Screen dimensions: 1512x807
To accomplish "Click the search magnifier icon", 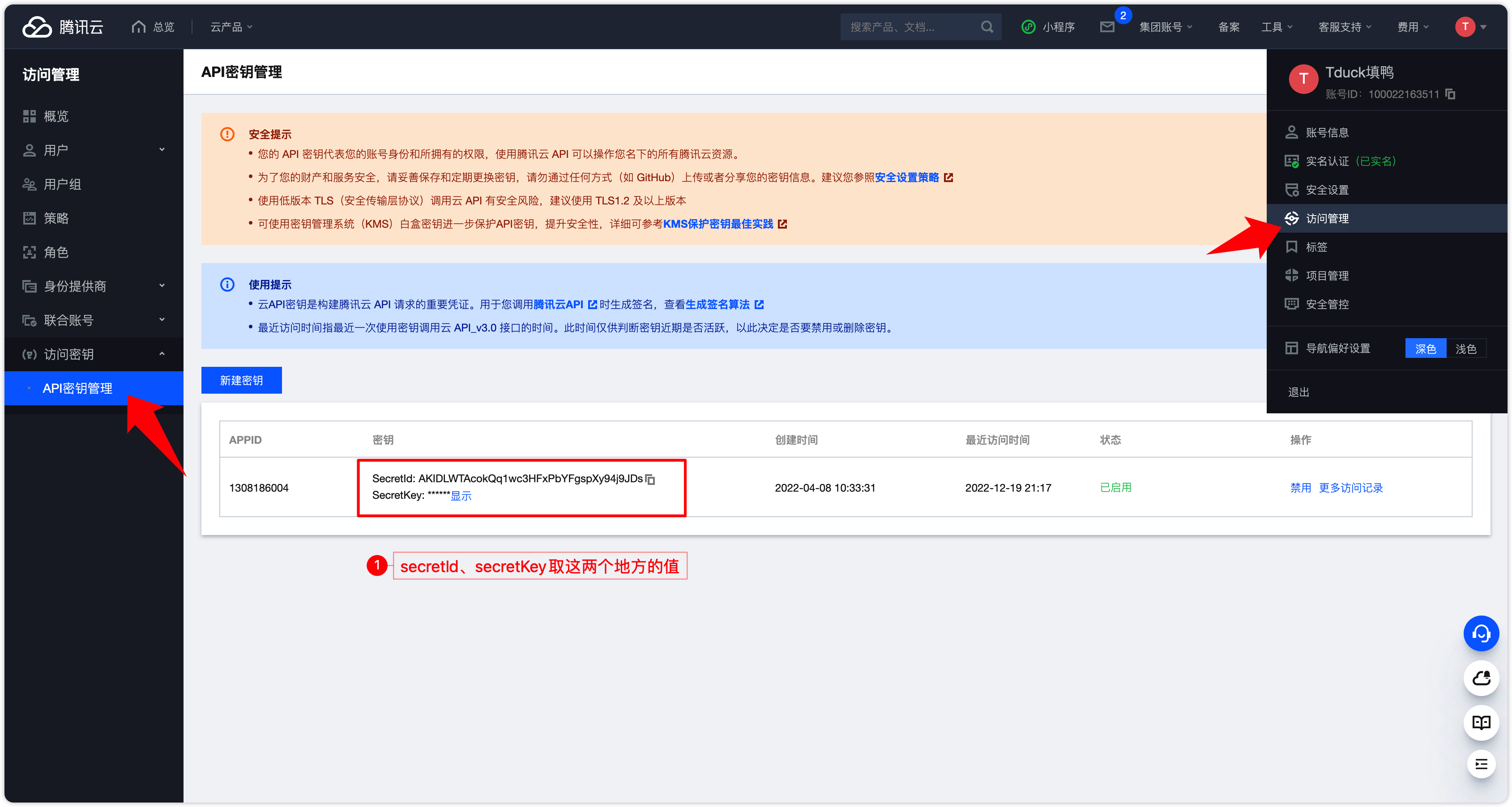I will tap(987, 27).
